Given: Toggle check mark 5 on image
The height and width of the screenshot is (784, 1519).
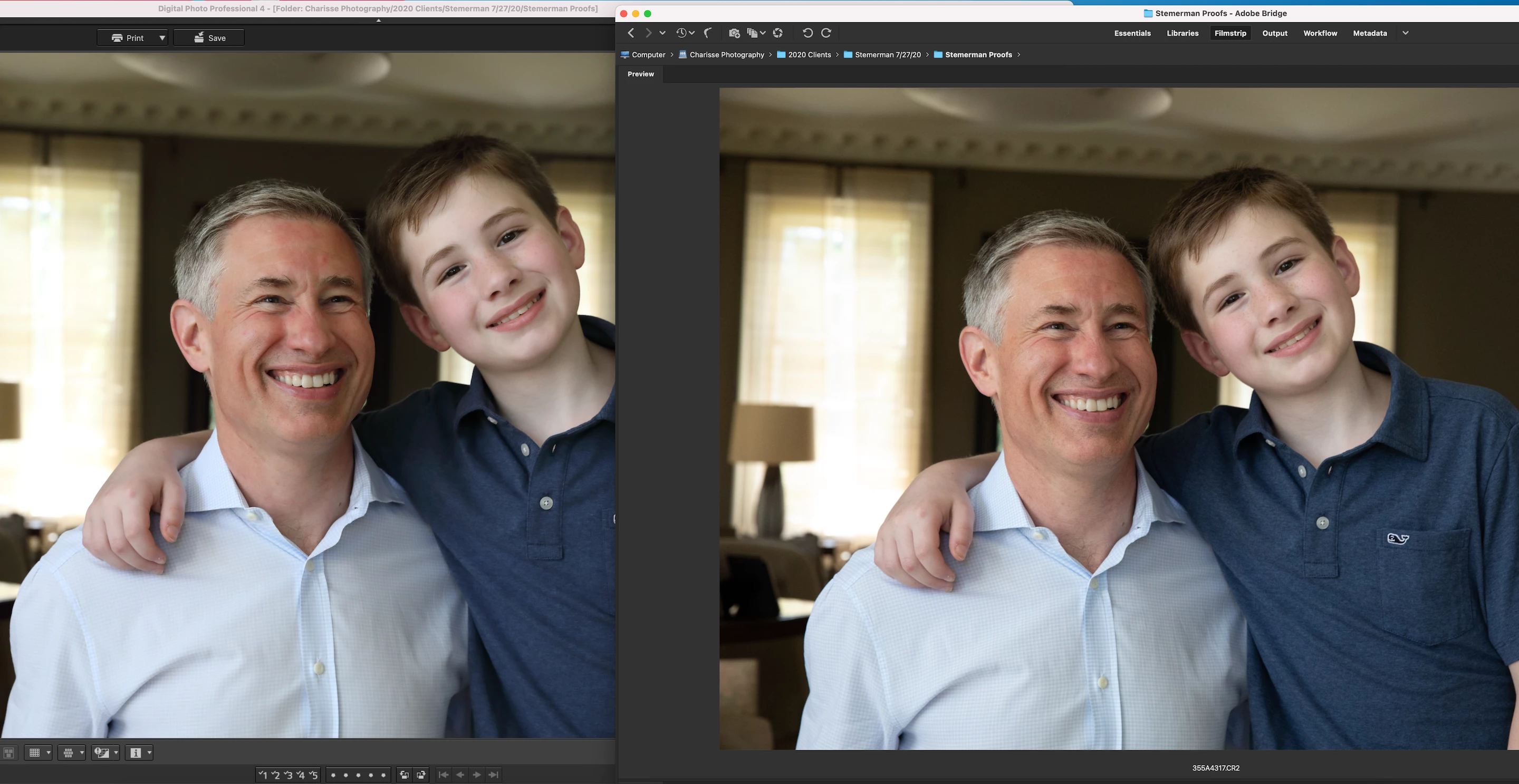Looking at the screenshot, I should tap(313, 775).
